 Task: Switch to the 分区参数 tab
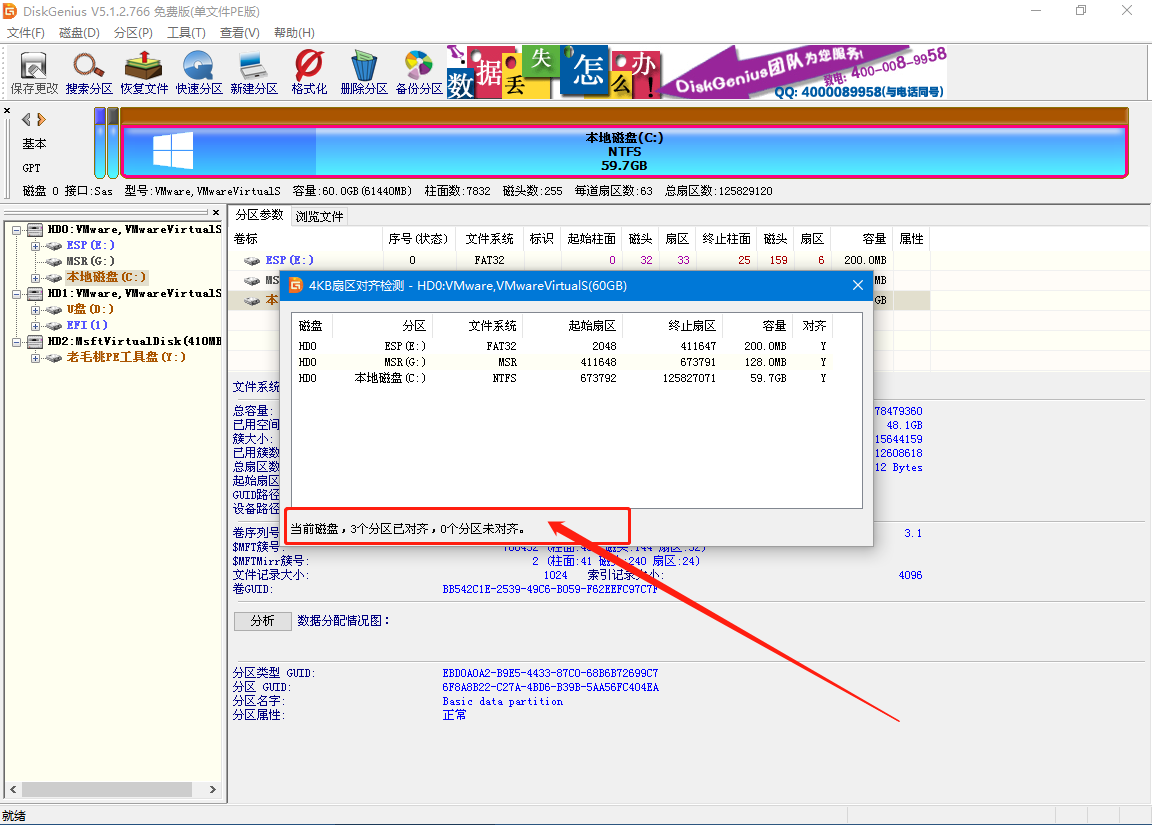[x=259, y=215]
